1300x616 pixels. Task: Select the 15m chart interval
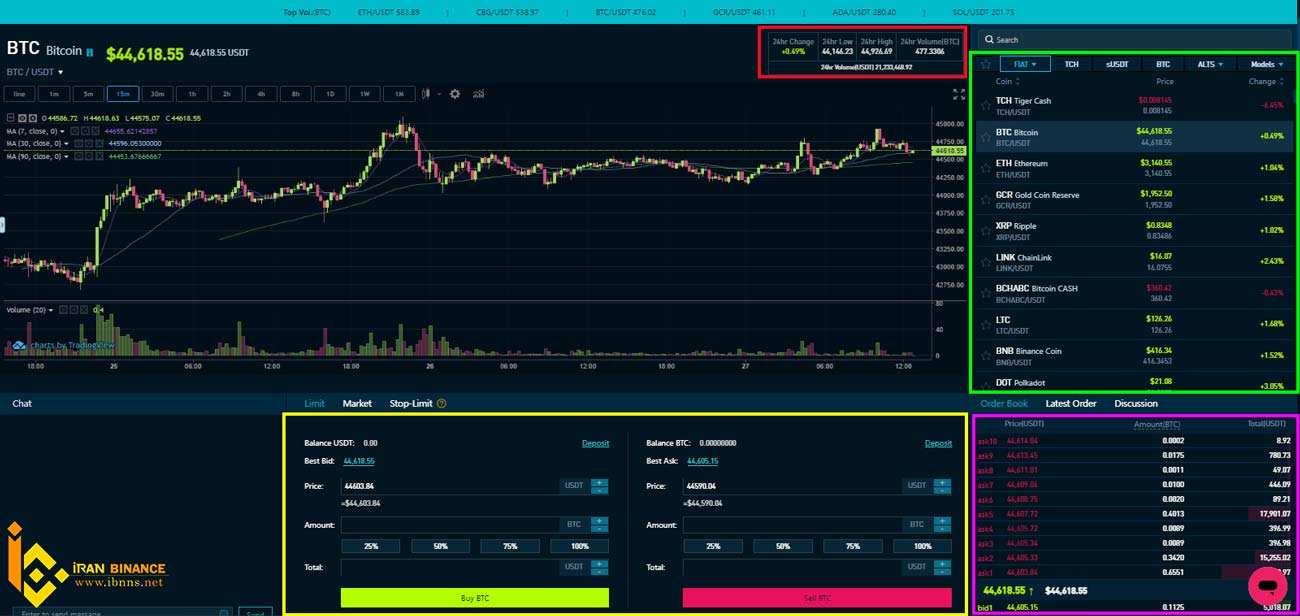pyautogui.click(x=123, y=94)
